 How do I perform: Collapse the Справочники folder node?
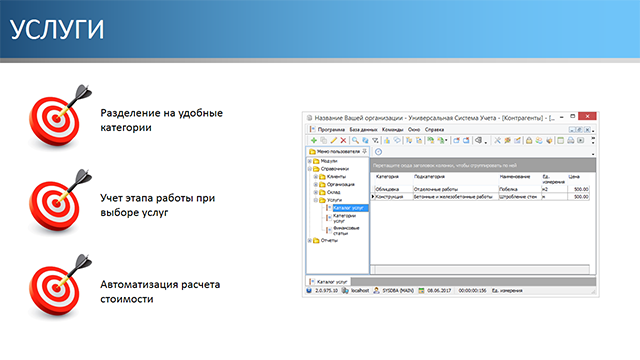[x=309, y=169]
